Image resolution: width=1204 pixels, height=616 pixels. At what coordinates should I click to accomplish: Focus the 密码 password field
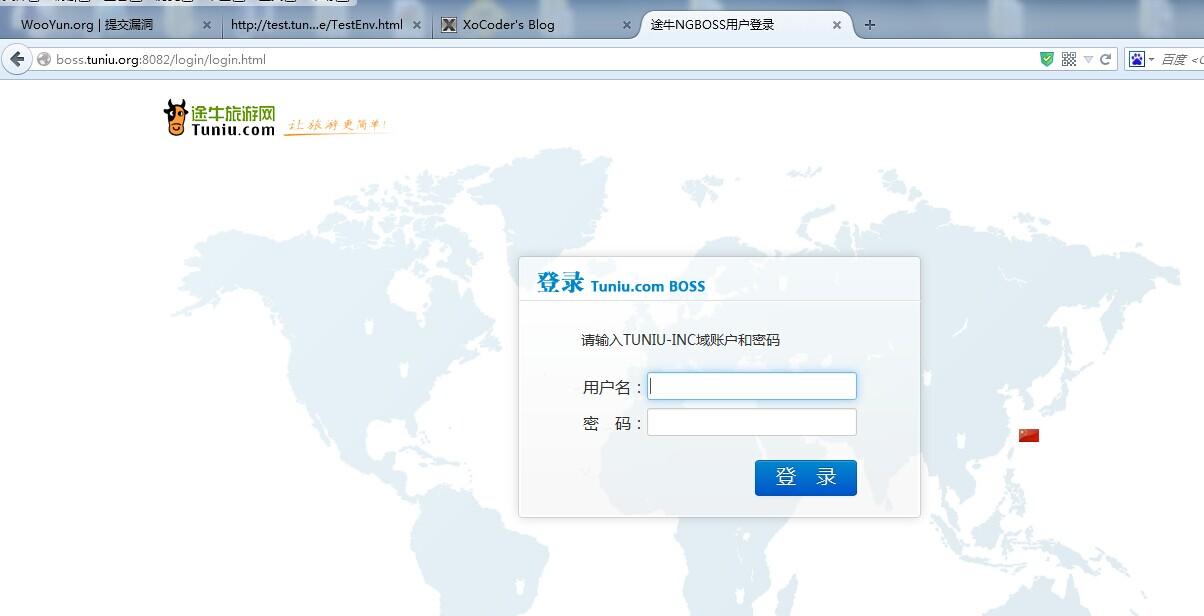(752, 422)
